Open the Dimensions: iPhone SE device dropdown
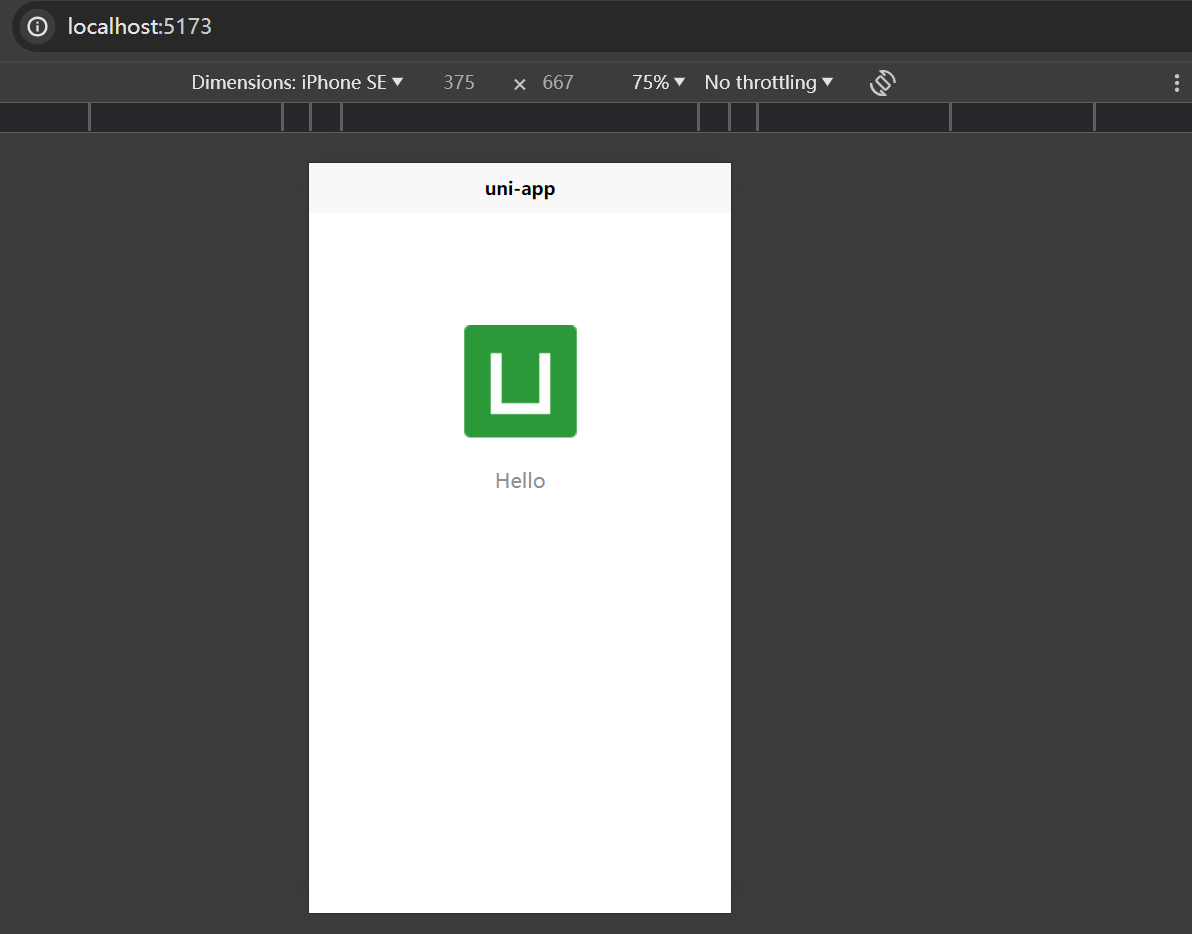The height and width of the screenshot is (934, 1192). click(x=297, y=83)
